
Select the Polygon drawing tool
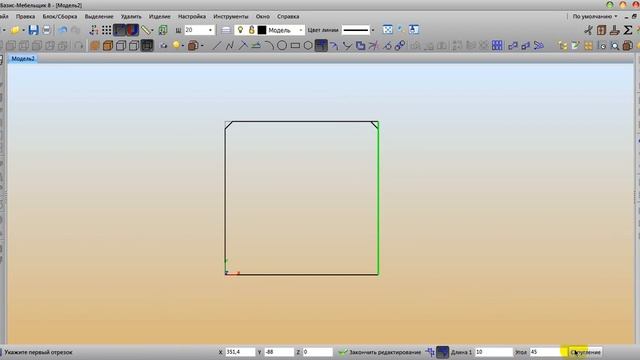click(x=308, y=45)
